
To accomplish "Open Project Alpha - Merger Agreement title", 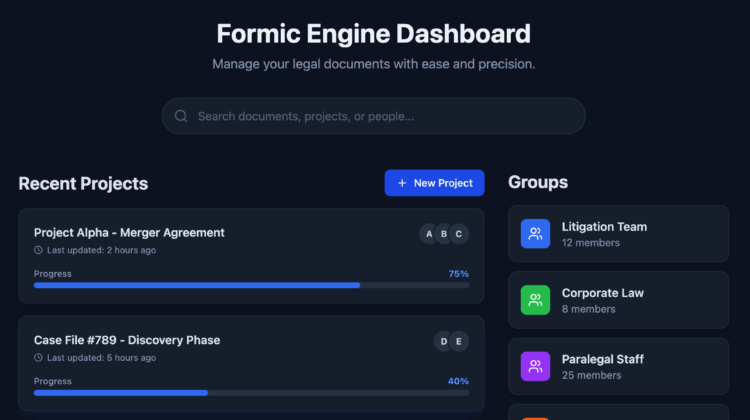I will [x=129, y=233].
